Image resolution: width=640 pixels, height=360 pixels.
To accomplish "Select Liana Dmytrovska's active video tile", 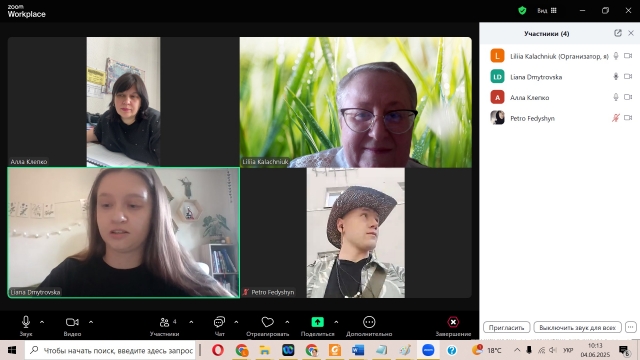I will [124, 233].
